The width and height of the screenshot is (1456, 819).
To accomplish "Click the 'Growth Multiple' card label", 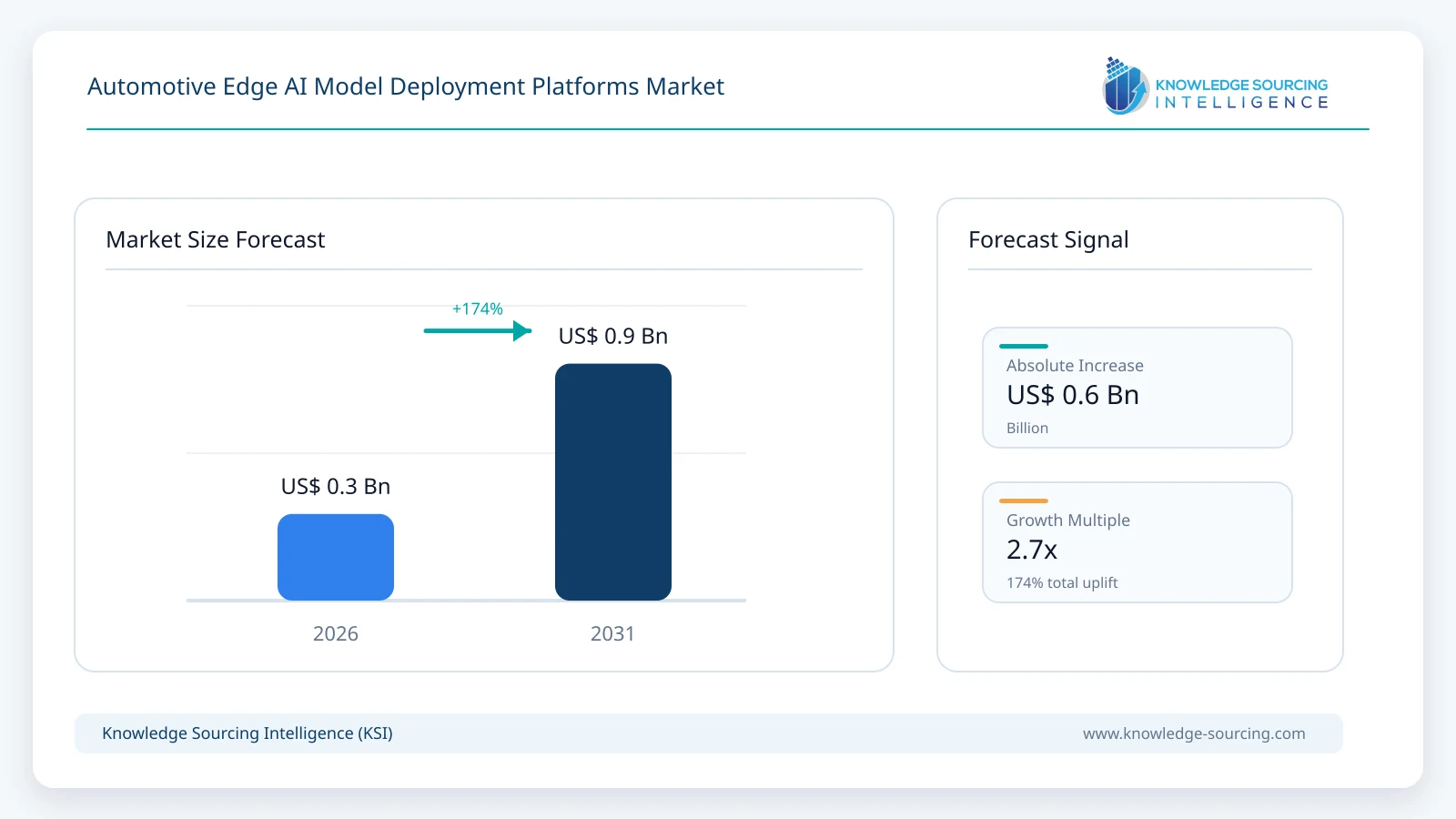I will (1068, 520).
